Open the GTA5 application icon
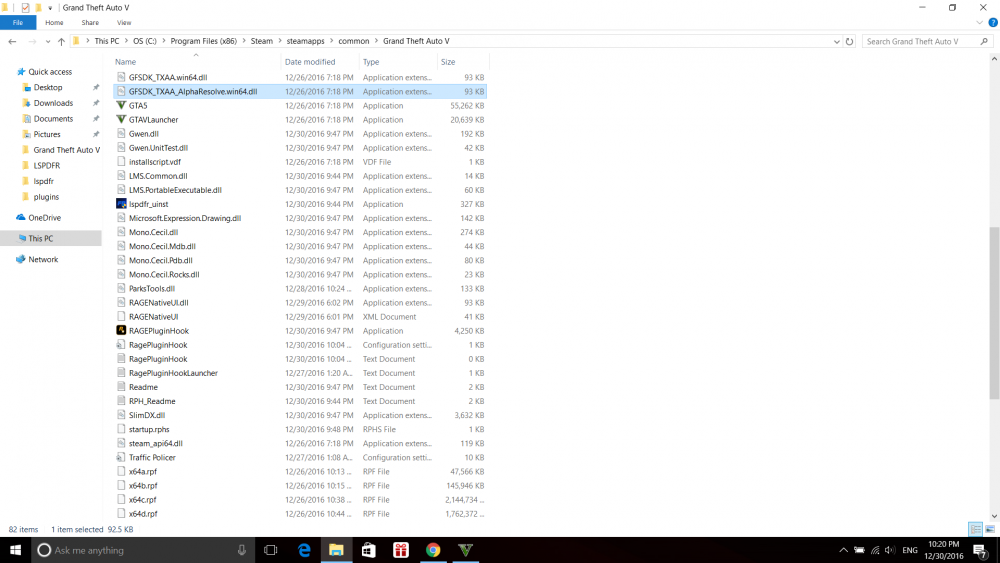1000x563 pixels. [x=121, y=105]
